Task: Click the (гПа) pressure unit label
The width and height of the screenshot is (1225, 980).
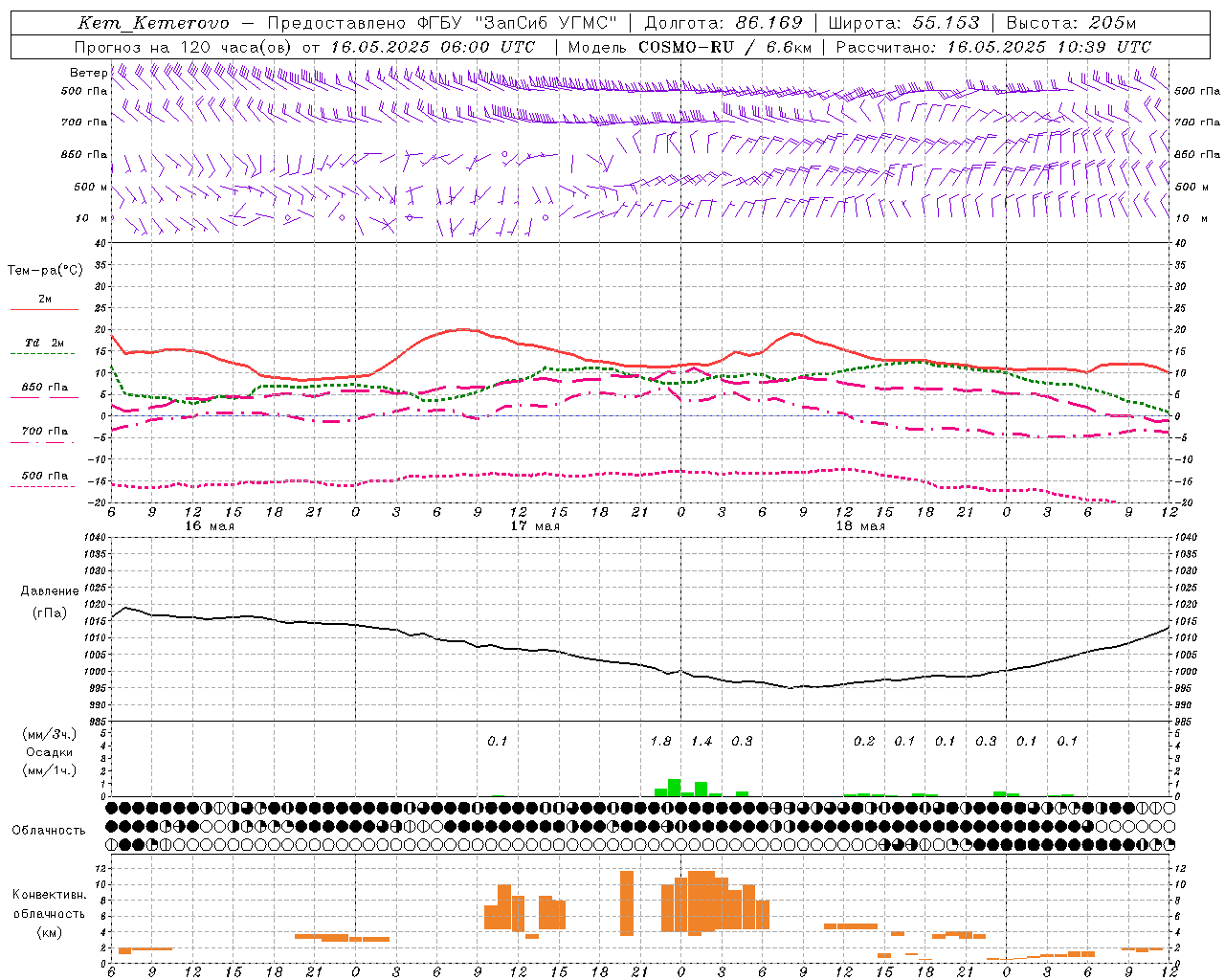Action: tap(50, 613)
